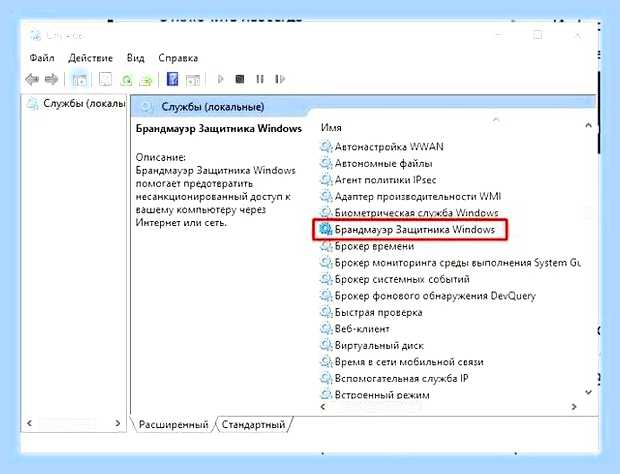The width and height of the screenshot is (620, 474).
Task: Select service Агент политики IPsec
Action: tap(385, 180)
